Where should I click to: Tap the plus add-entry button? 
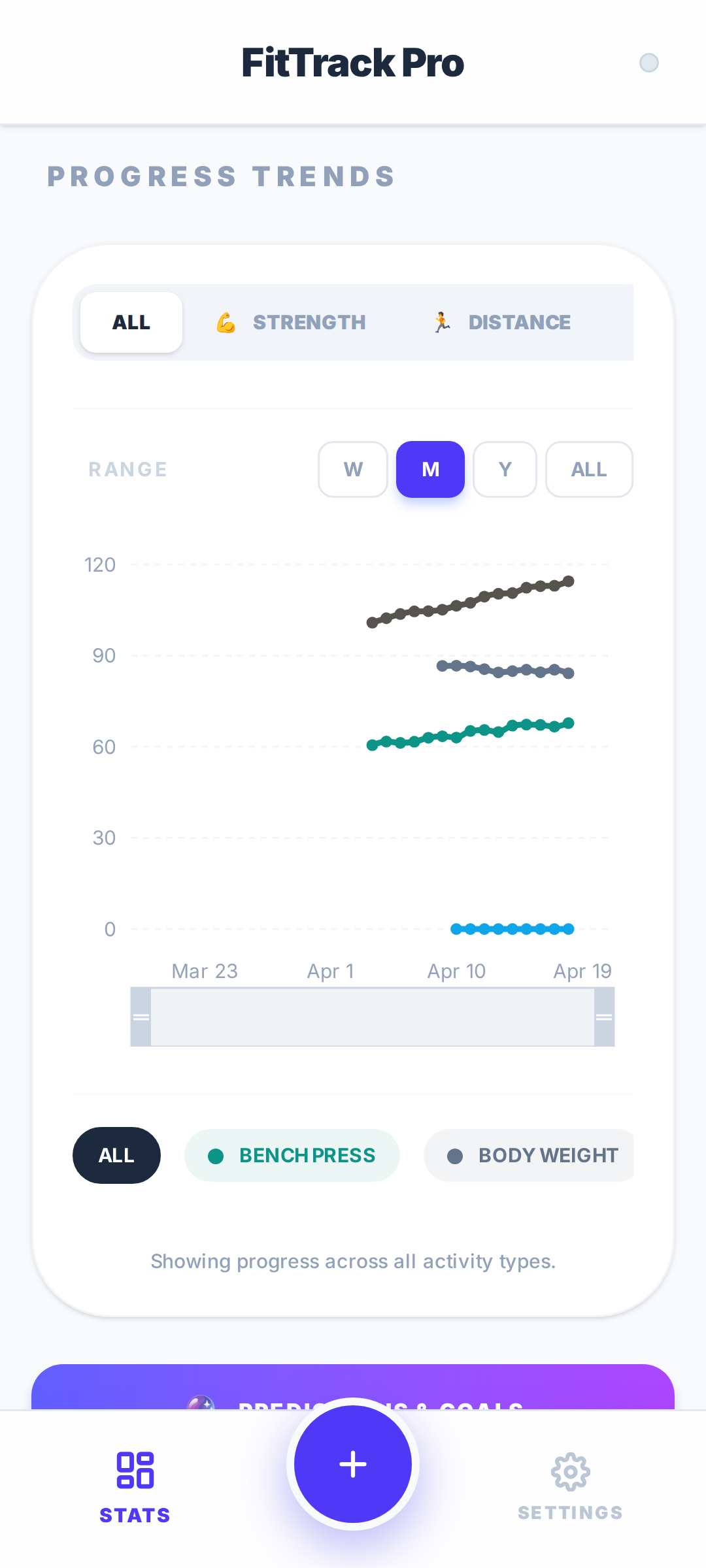click(x=353, y=1464)
